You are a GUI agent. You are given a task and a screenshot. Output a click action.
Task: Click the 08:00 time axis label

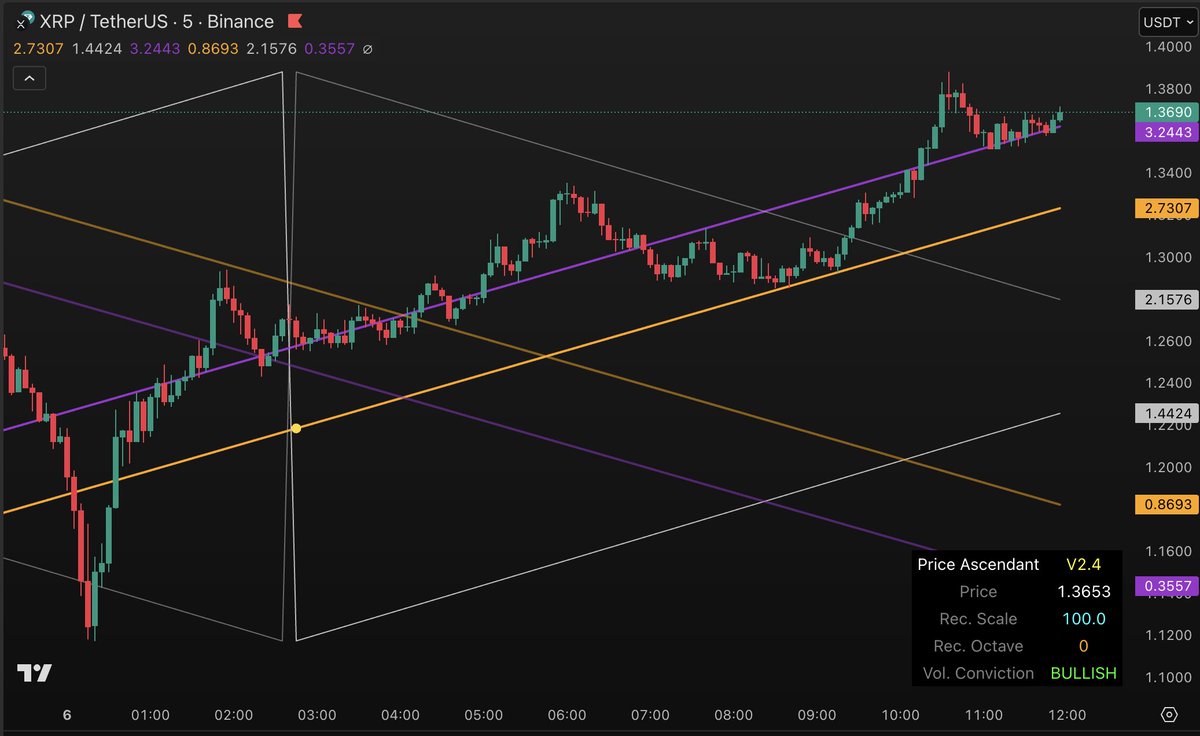point(733,715)
